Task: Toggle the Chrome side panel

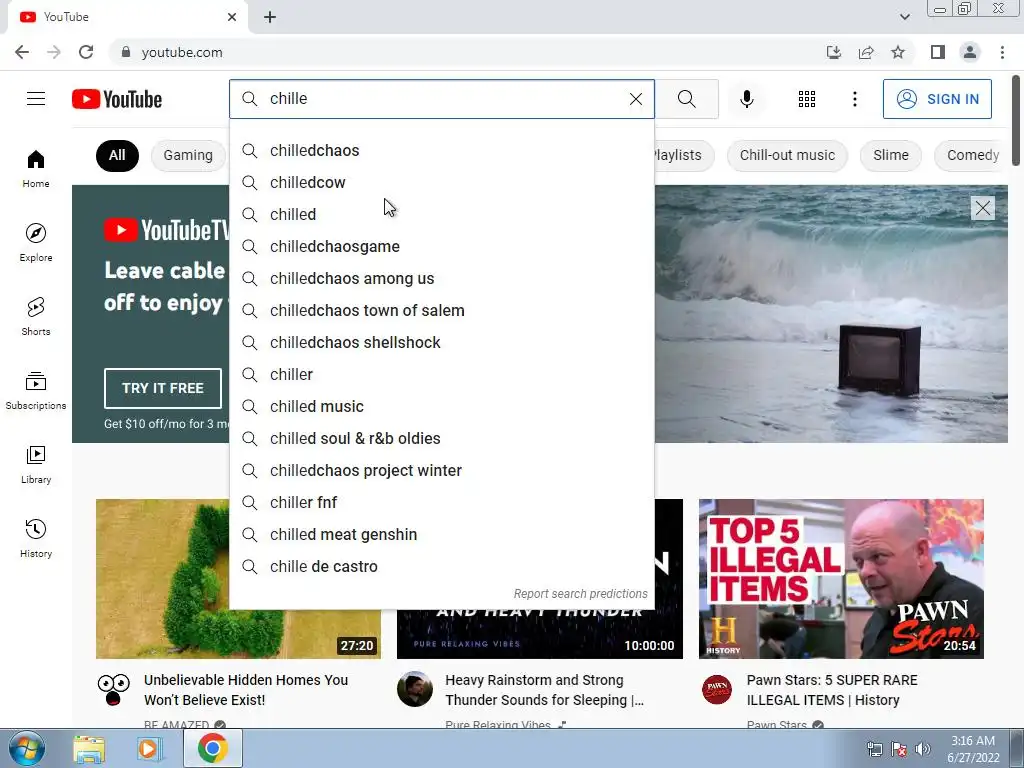Action: click(938, 52)
